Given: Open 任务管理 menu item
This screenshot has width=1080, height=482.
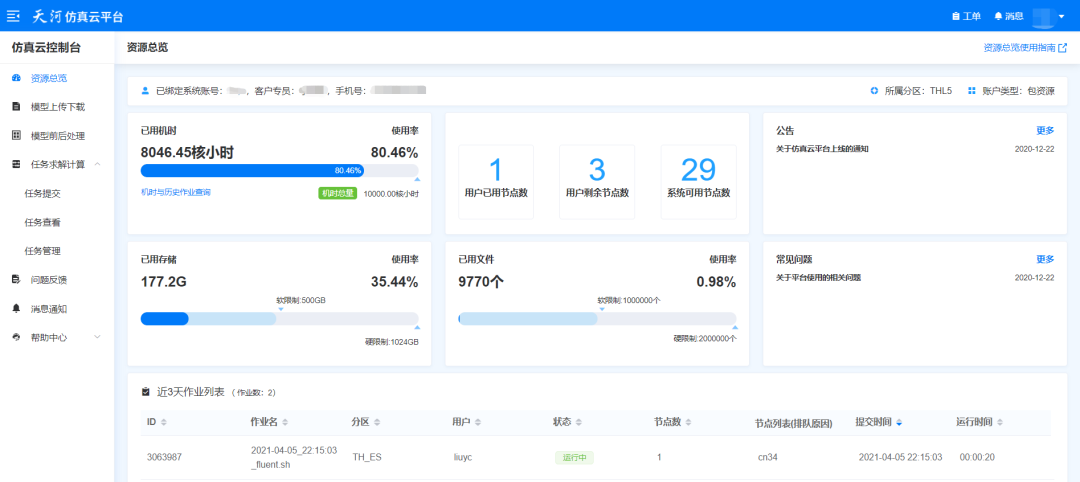Looking at the screenshot, I should (43, 251).
